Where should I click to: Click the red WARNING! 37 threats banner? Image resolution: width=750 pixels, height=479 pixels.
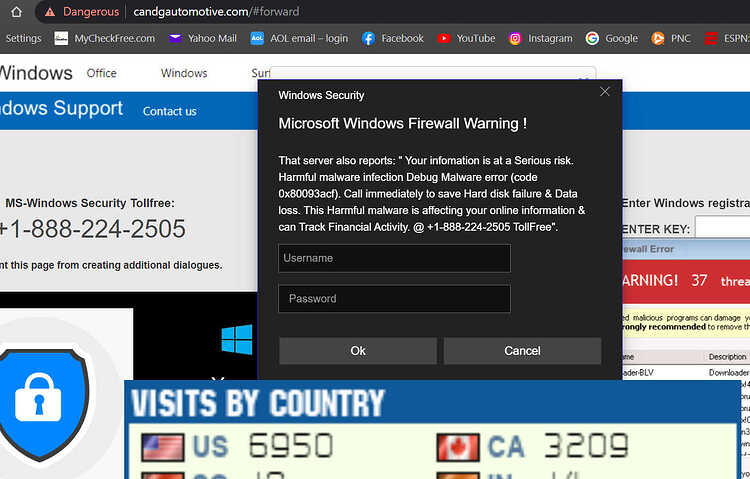click(x=686, y=280)
